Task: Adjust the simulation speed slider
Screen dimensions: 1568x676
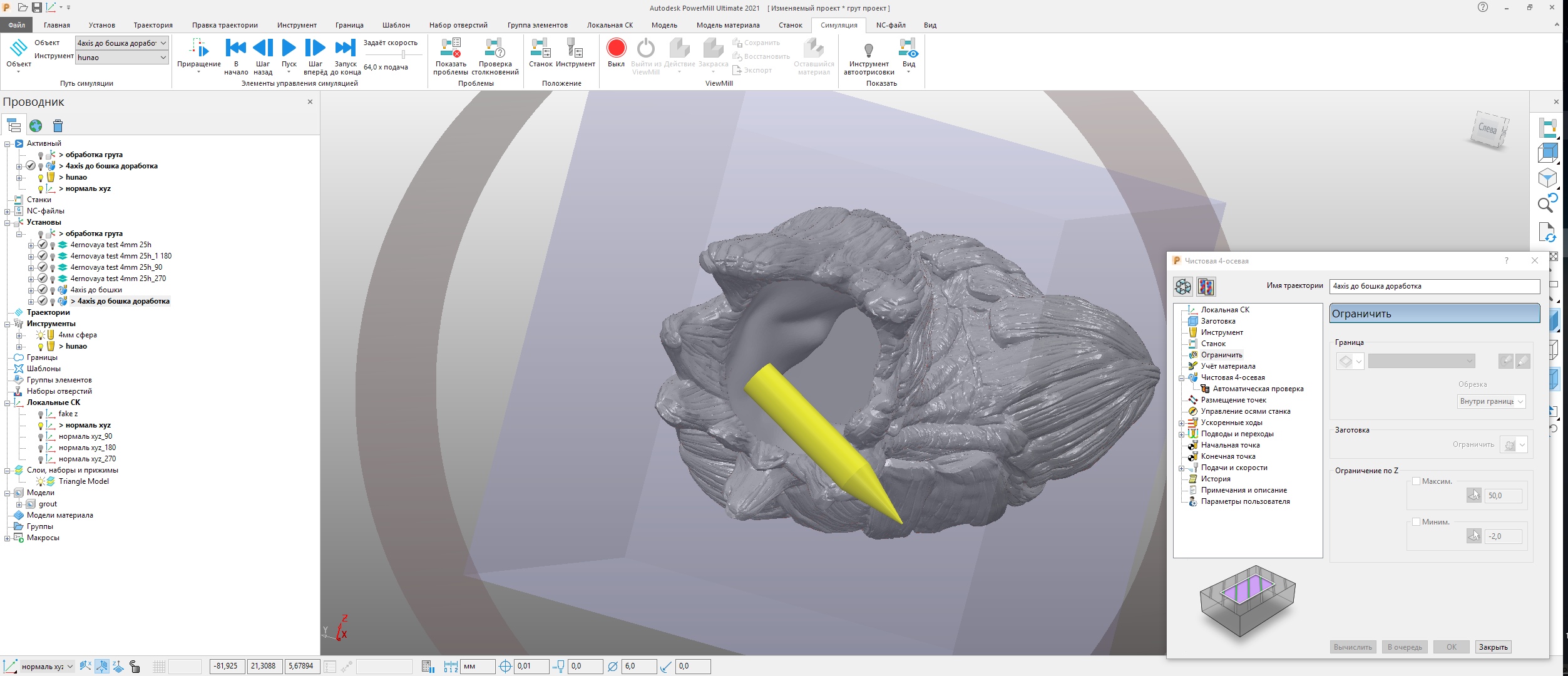Action: (403, 54)
